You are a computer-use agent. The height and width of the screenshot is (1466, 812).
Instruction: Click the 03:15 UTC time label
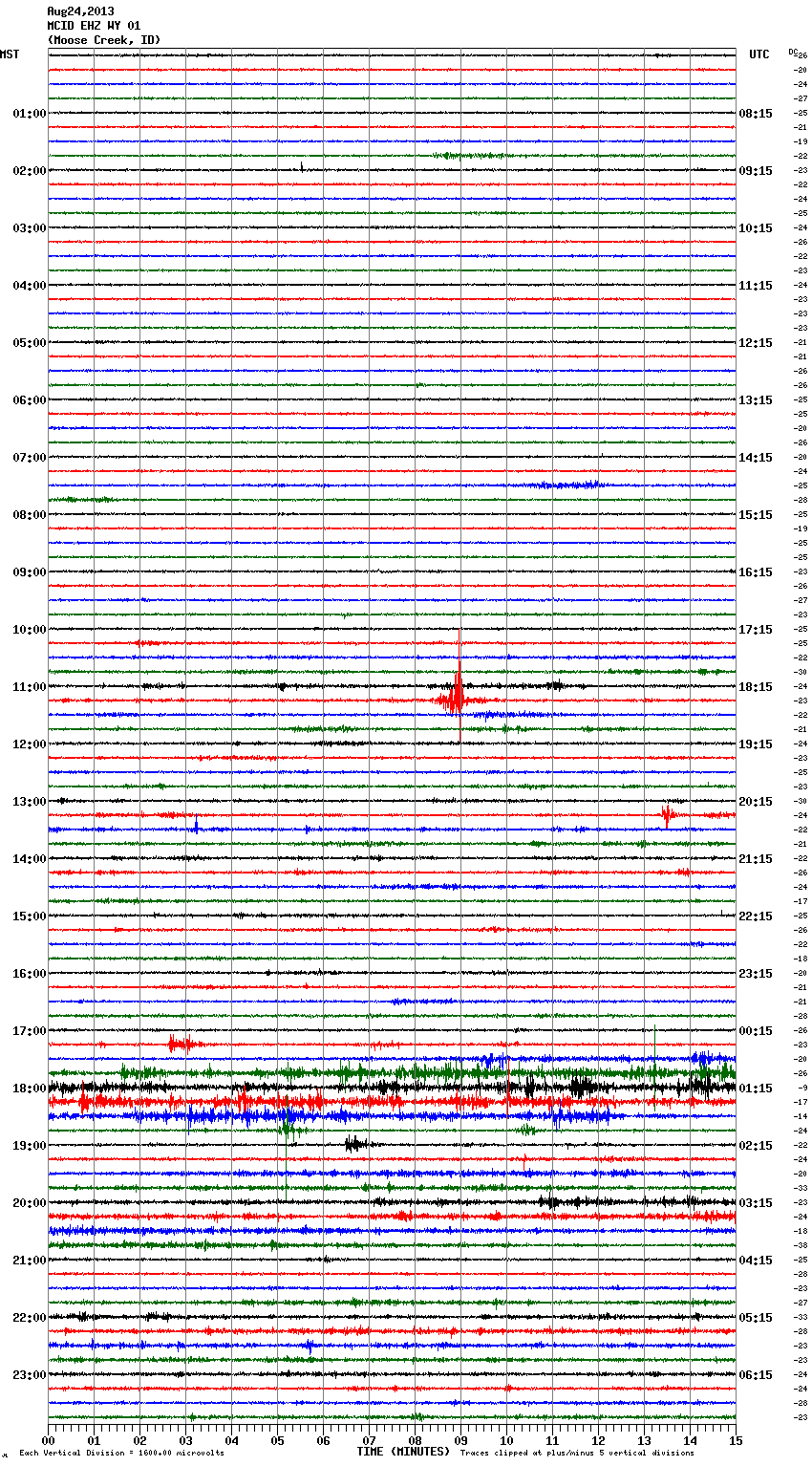756,1203
